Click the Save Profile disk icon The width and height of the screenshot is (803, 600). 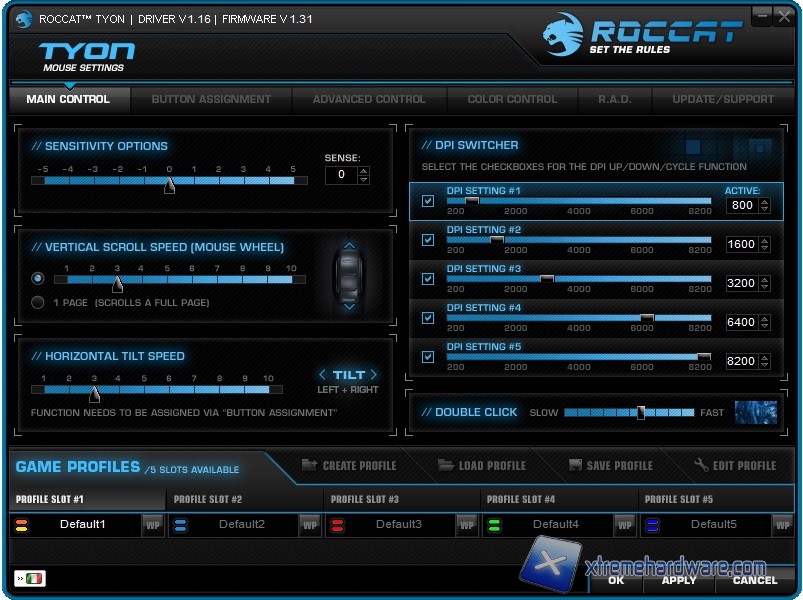tap(575, 465)
